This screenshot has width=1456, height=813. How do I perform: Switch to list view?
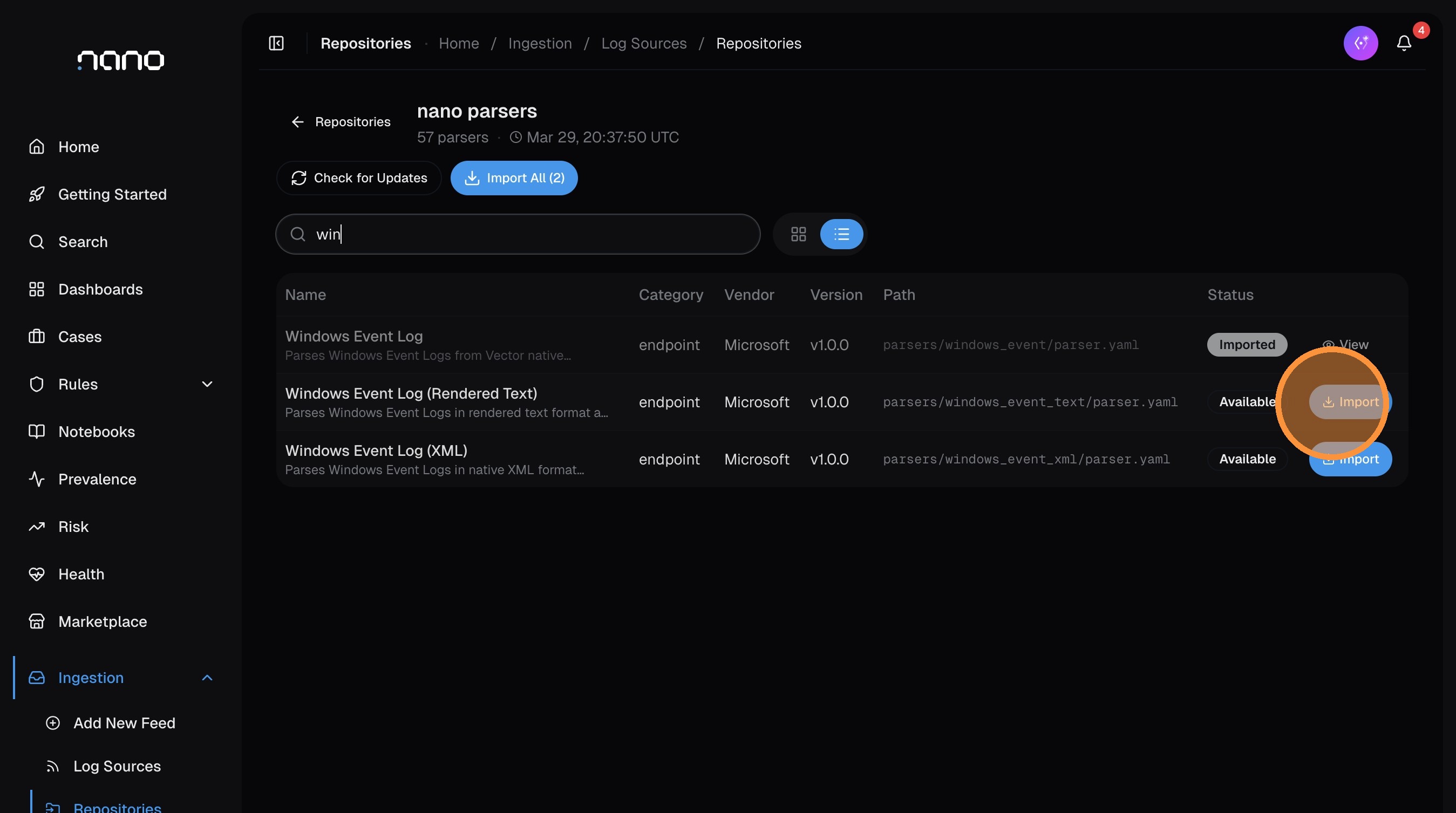tap(841, 234)
